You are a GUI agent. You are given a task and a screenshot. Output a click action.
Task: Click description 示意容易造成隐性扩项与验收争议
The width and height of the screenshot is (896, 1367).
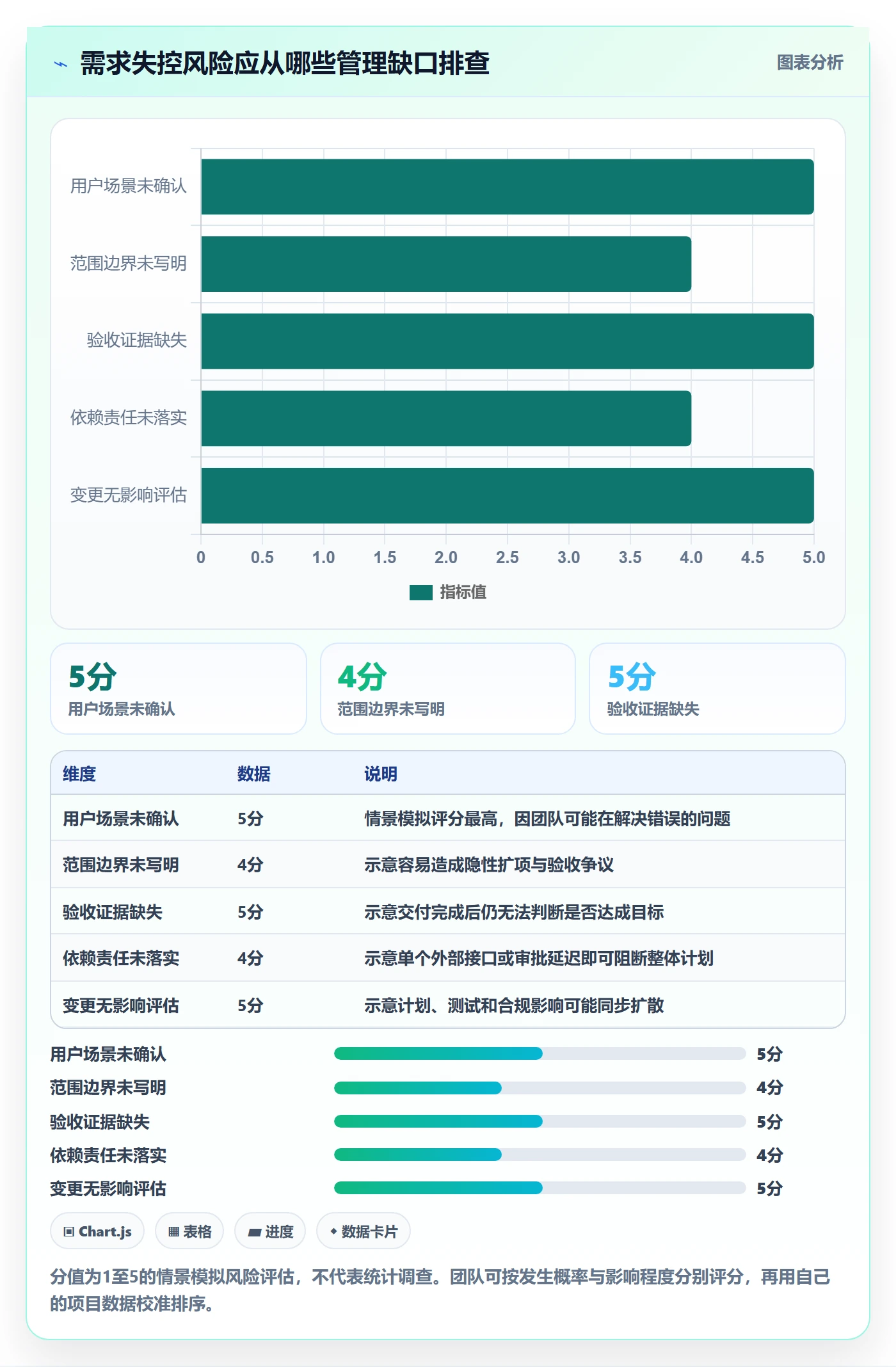(x=489, y=865)
